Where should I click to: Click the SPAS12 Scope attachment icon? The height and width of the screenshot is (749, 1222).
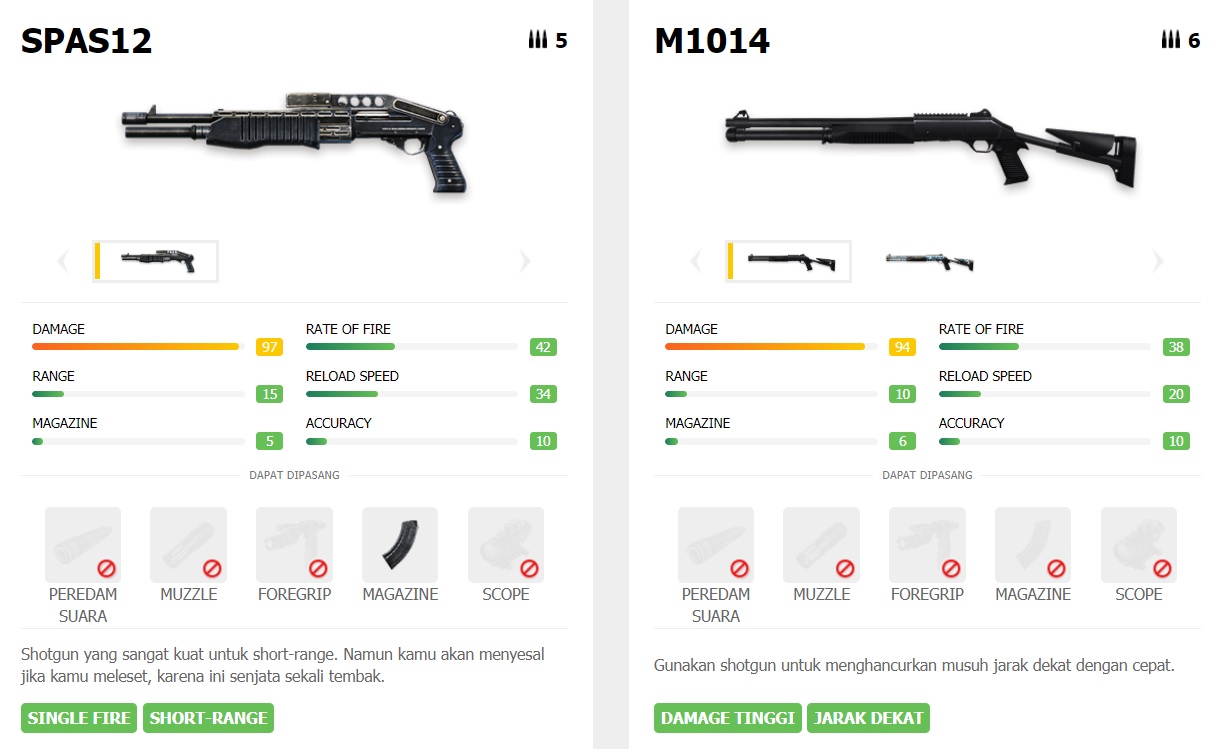506,545
